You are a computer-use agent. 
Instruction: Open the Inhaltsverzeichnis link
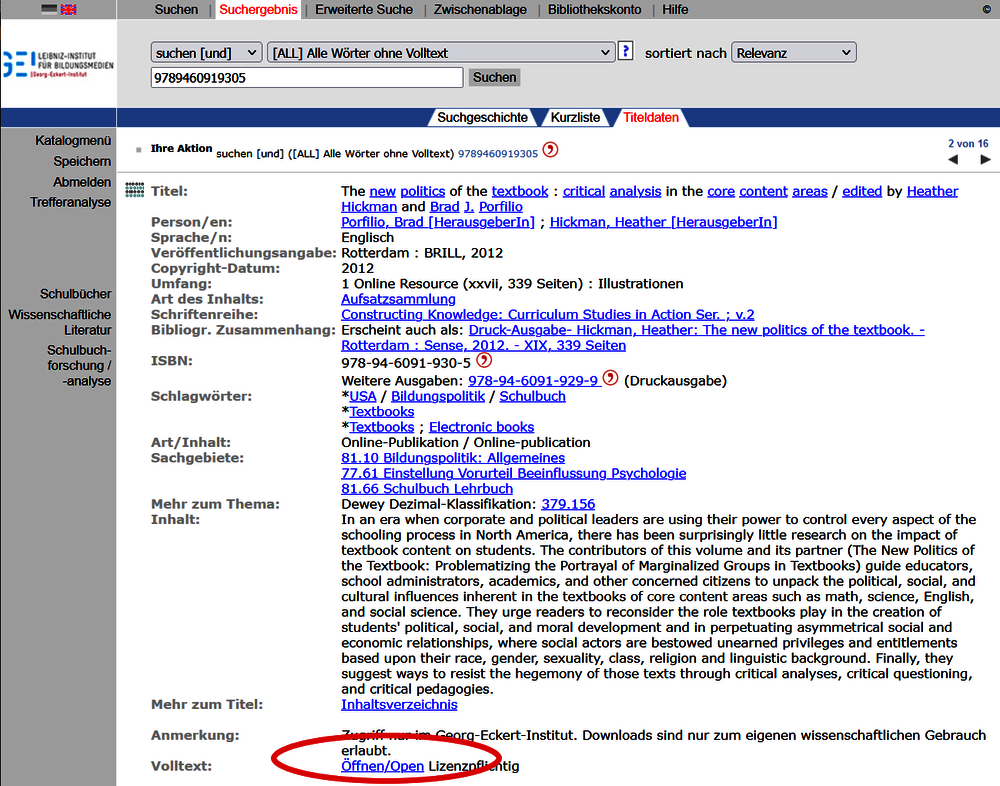point(399,704)
